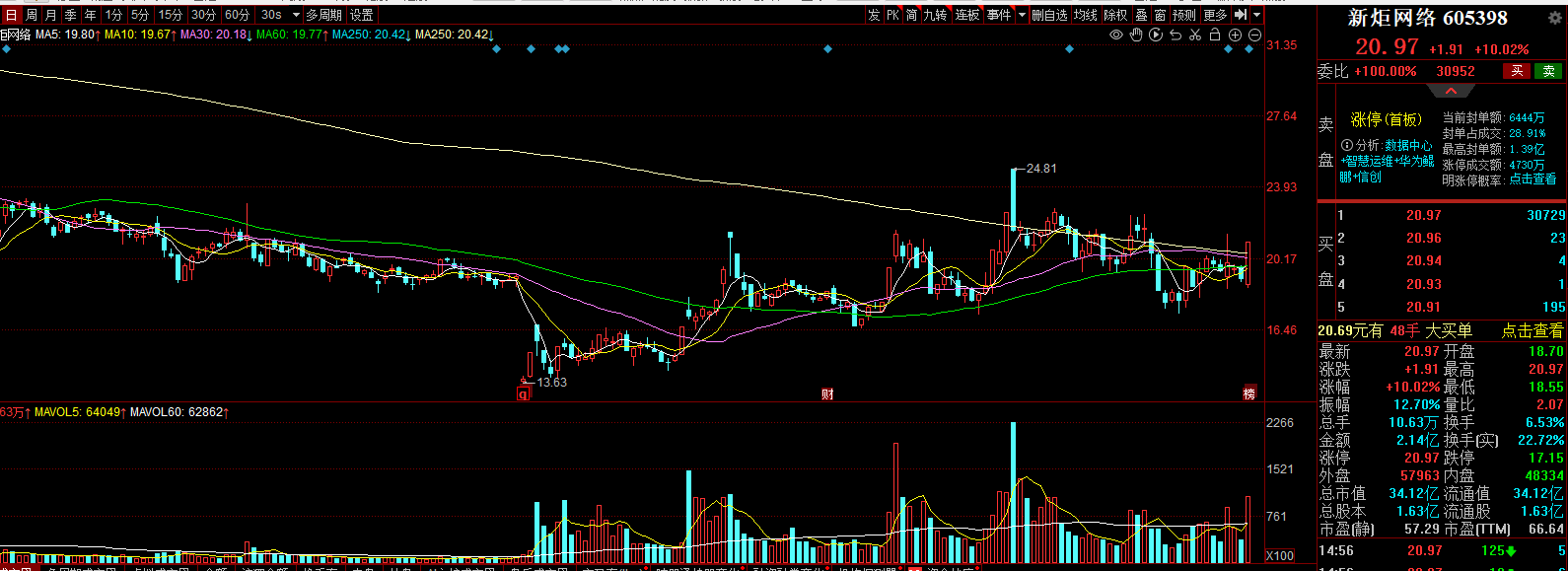Click the 榜 marker icon on chart
Viewport: 1568px width, 571px height.
click(x=1249, y=393)
